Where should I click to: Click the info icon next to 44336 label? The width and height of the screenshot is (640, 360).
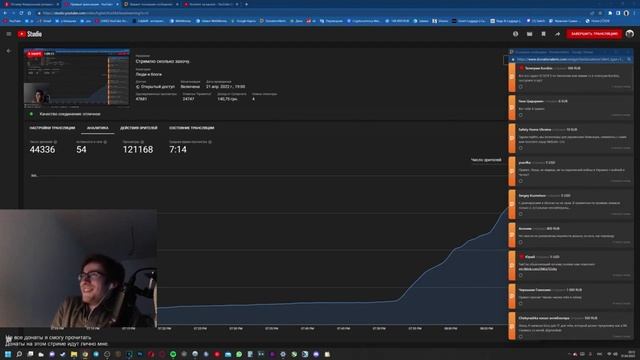pyautogui.click(x=56, y=142)
